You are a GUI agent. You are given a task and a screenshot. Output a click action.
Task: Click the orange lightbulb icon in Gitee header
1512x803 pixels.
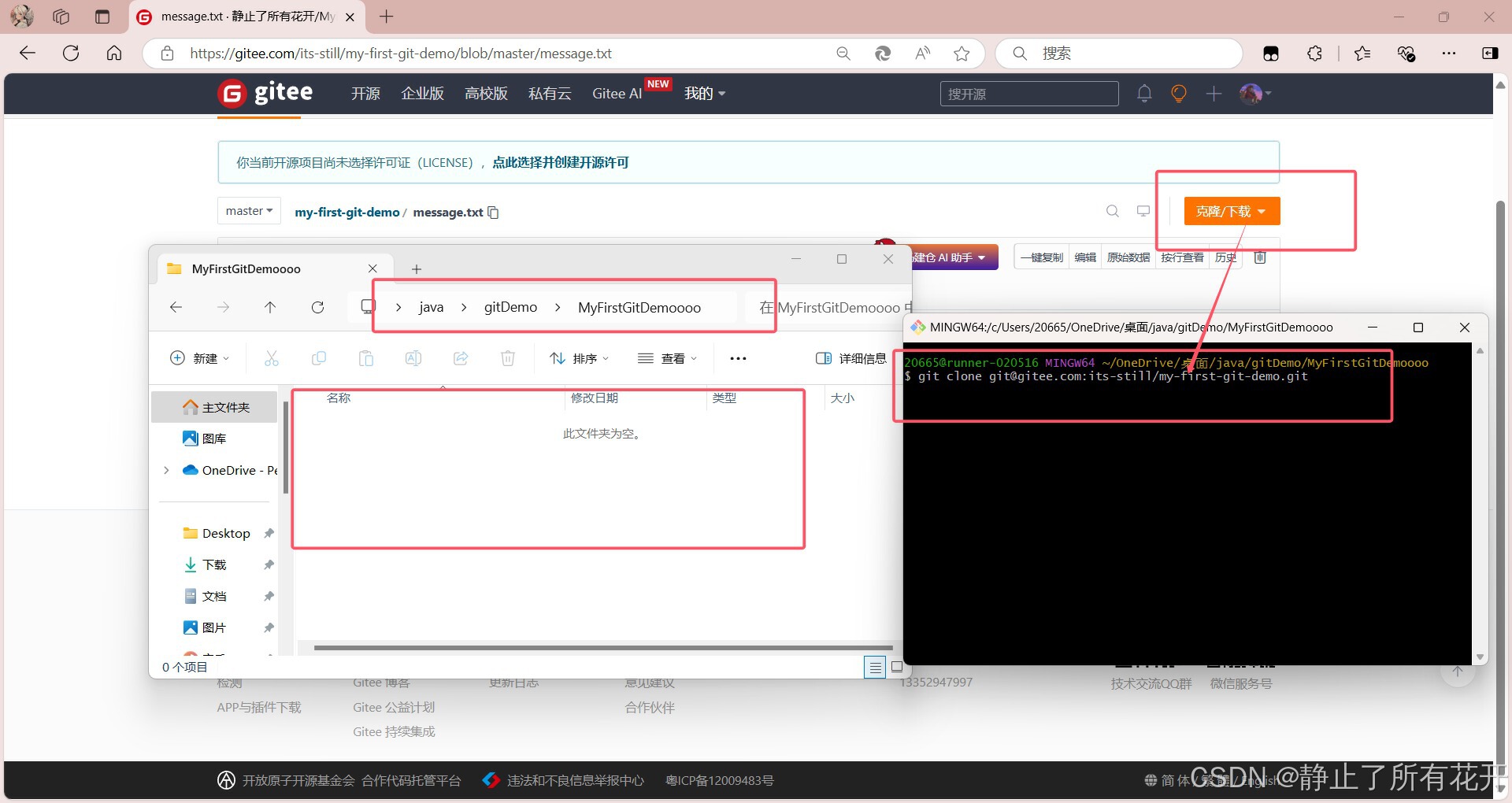1179,94
